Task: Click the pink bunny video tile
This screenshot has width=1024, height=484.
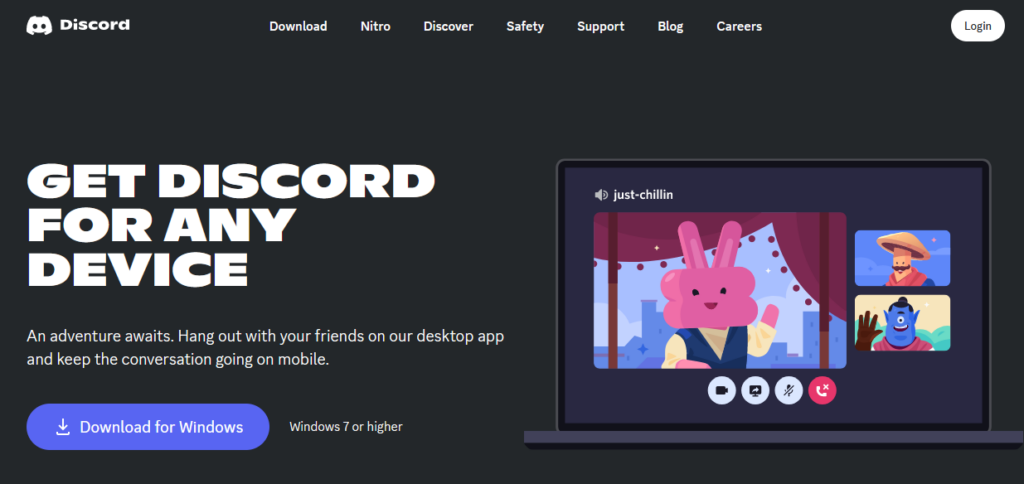Action: (720, 291)
